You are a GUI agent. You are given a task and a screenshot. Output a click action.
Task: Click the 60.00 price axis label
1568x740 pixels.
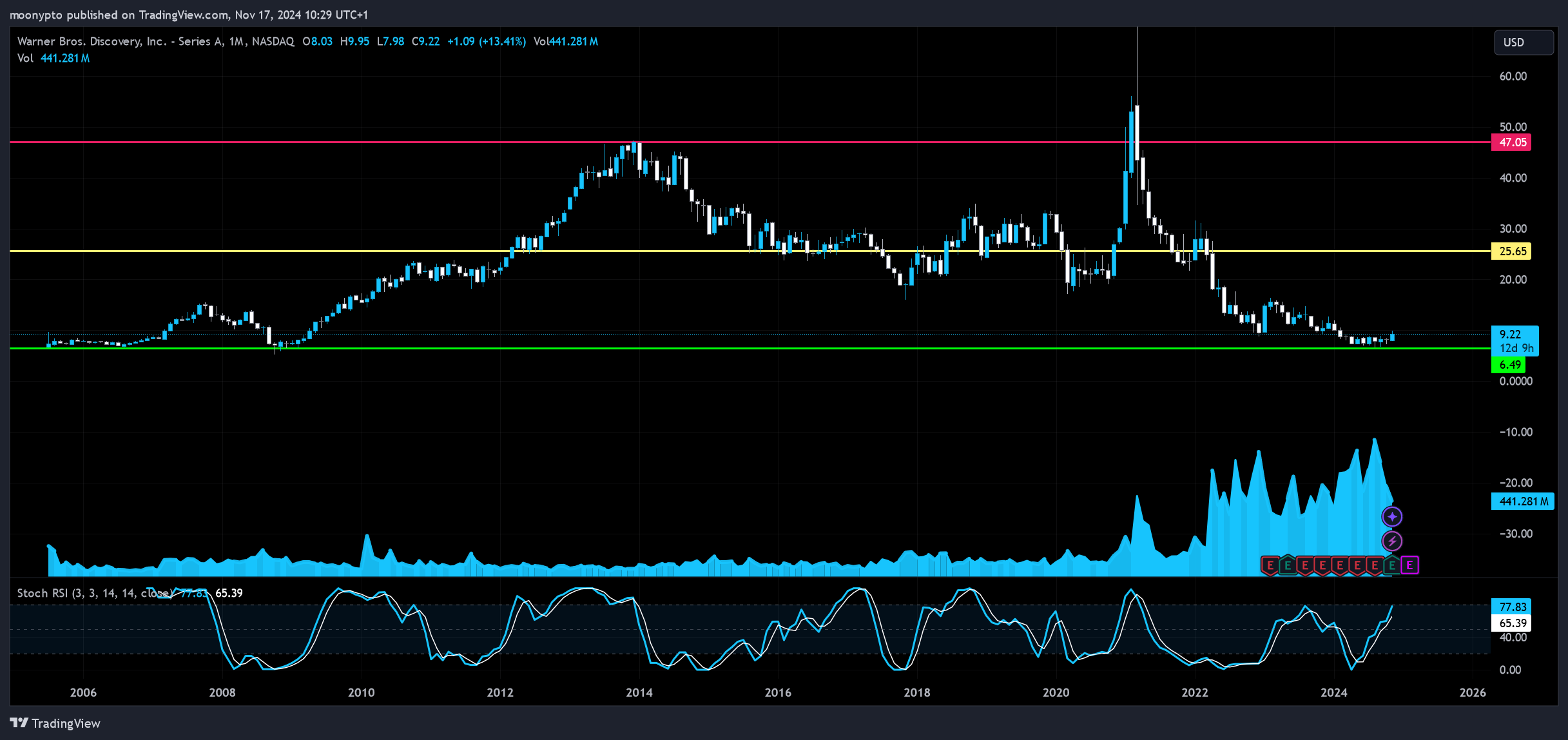pos(1513,76)
